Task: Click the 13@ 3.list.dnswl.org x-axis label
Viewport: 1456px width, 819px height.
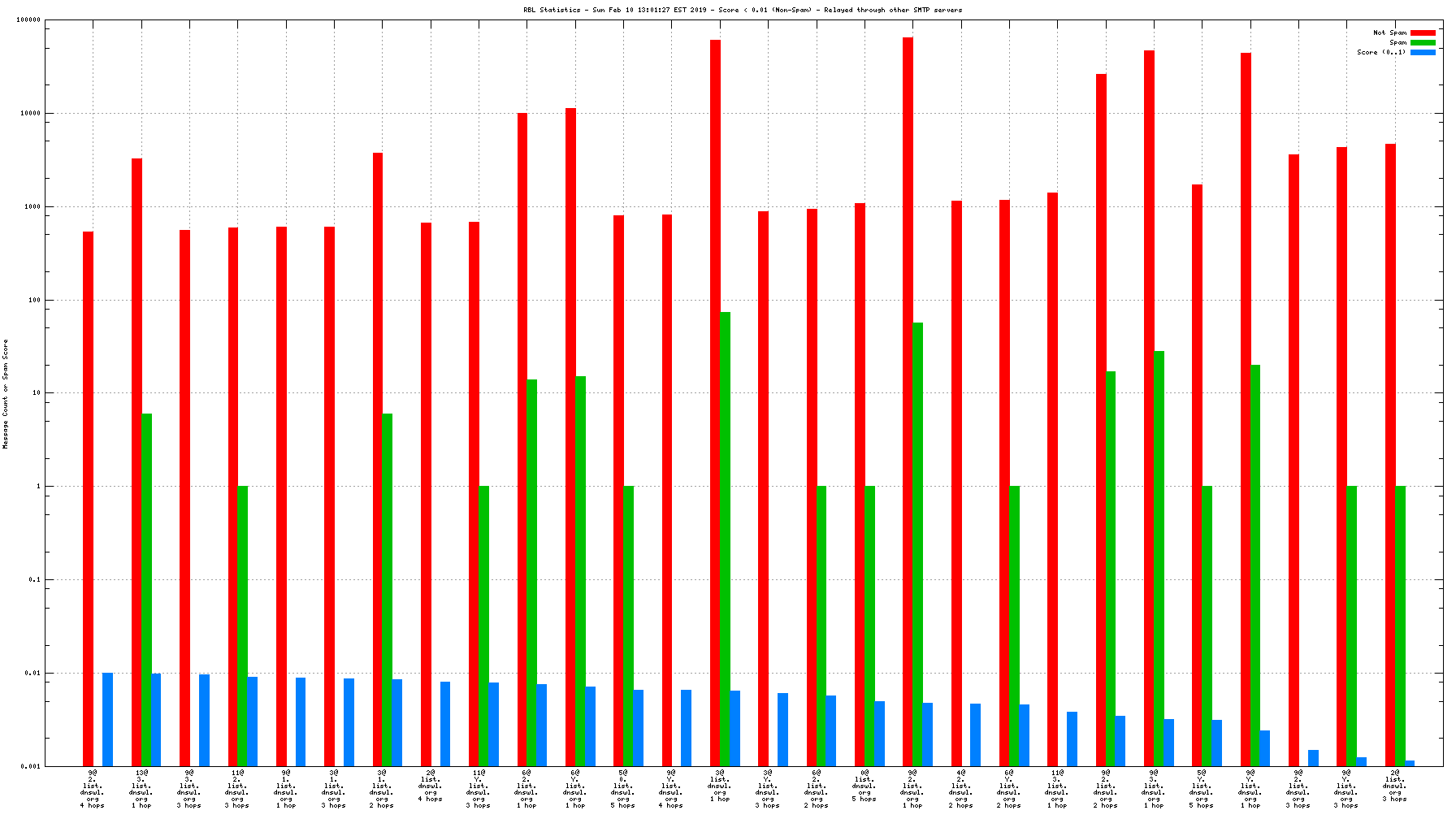Action: point(141,789)
